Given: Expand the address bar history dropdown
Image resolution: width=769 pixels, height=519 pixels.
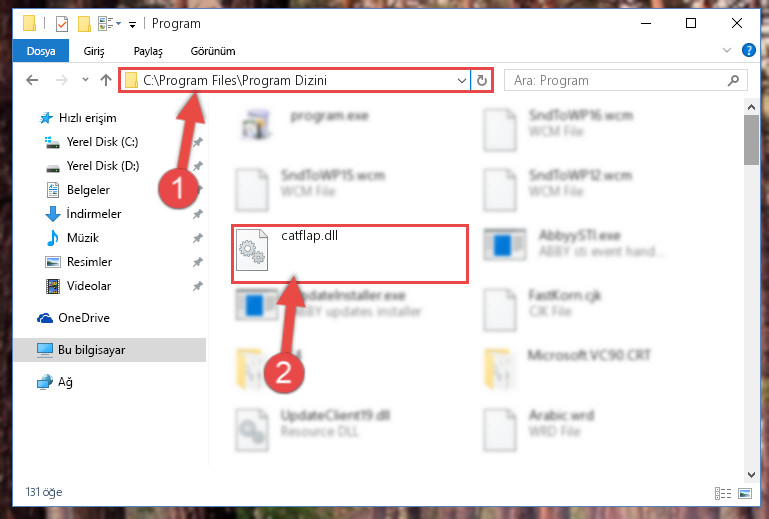Looking at the screenshot, I should pyautogui.click(x=461, y=80).
